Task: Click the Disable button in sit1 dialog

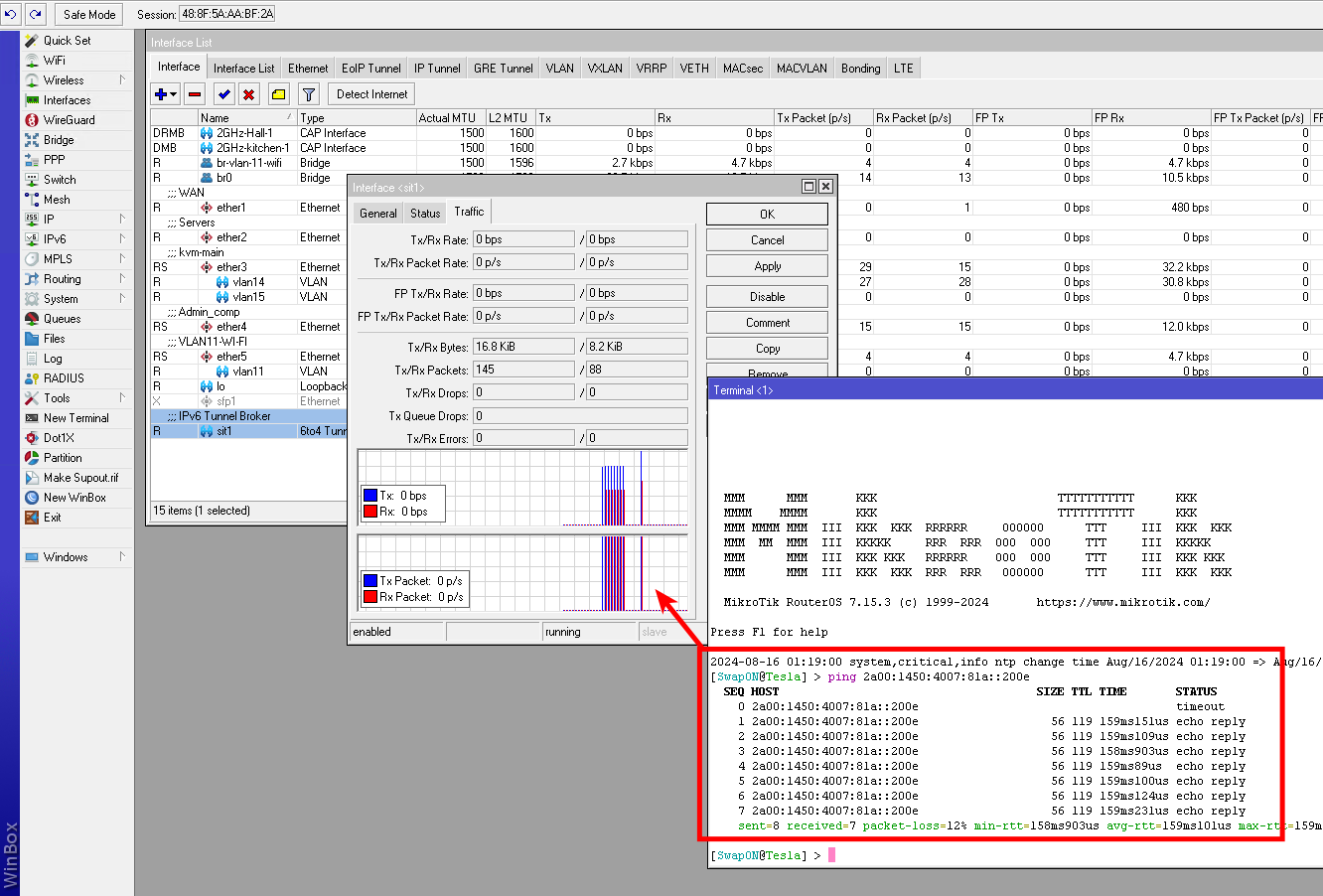Action: point(767,297)
